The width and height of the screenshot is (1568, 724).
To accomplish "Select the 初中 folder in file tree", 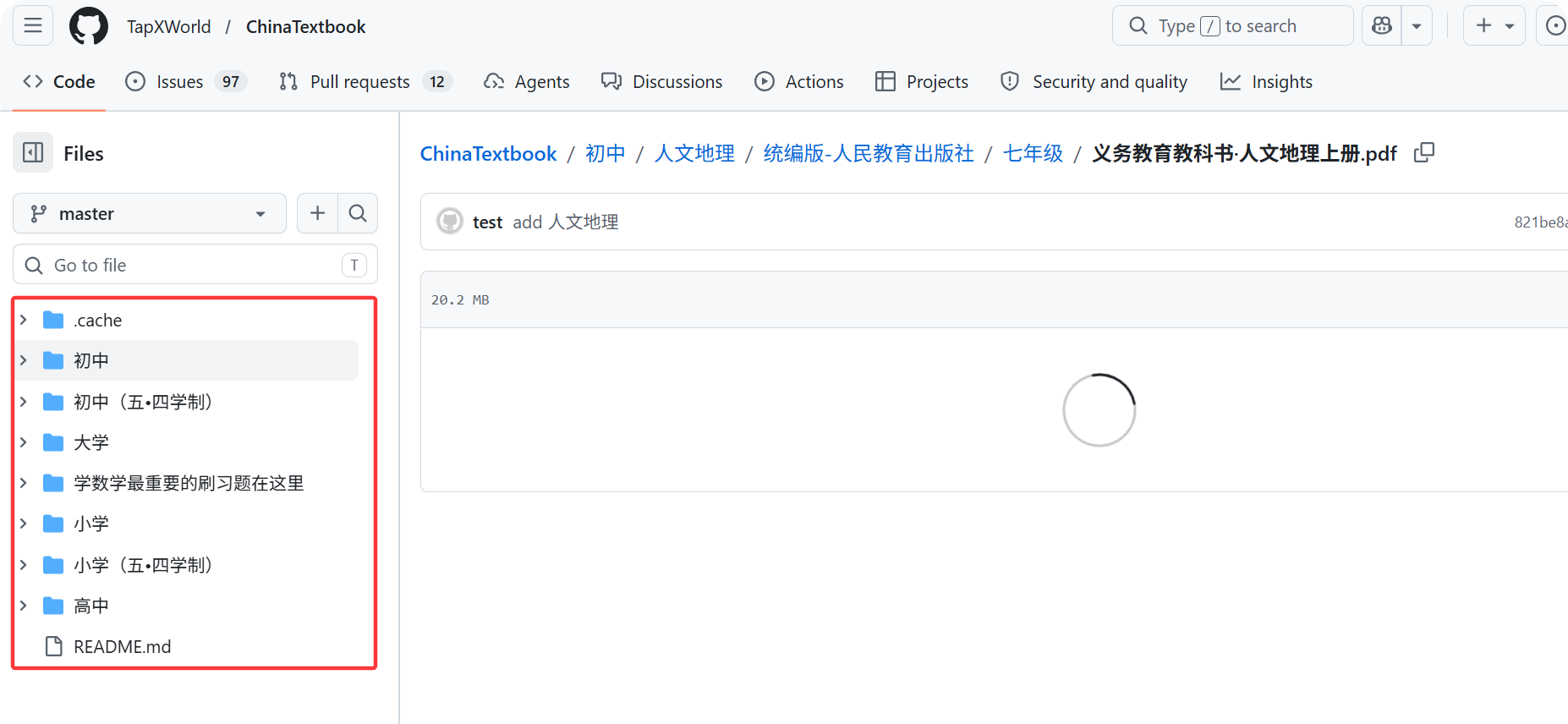I will click(187, 360).
